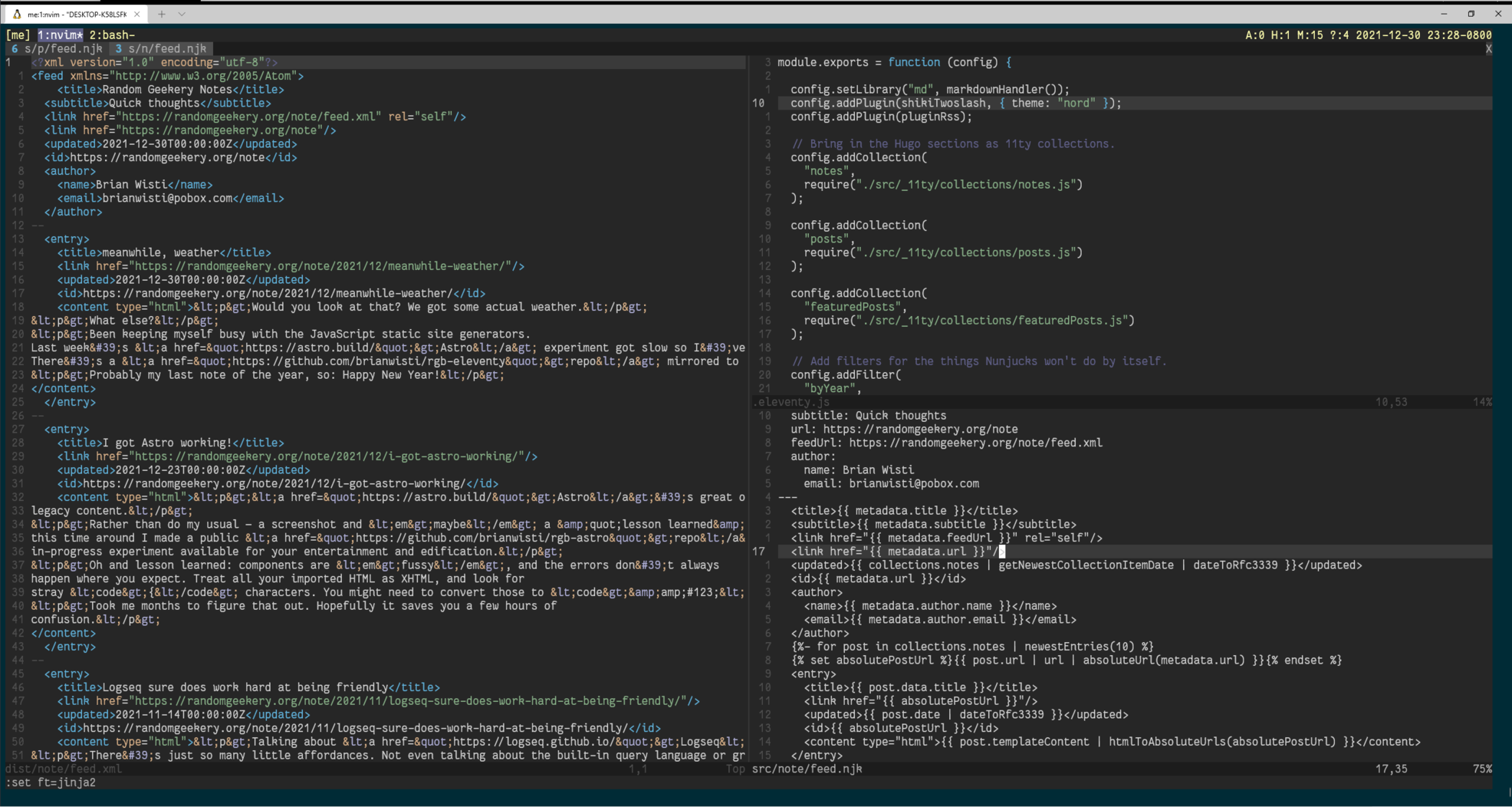The width and height of the screenshot is (1512, 807).
Task: Click the for post in collections.notes line
Action: pyautogui.click(x=972, y=647)
